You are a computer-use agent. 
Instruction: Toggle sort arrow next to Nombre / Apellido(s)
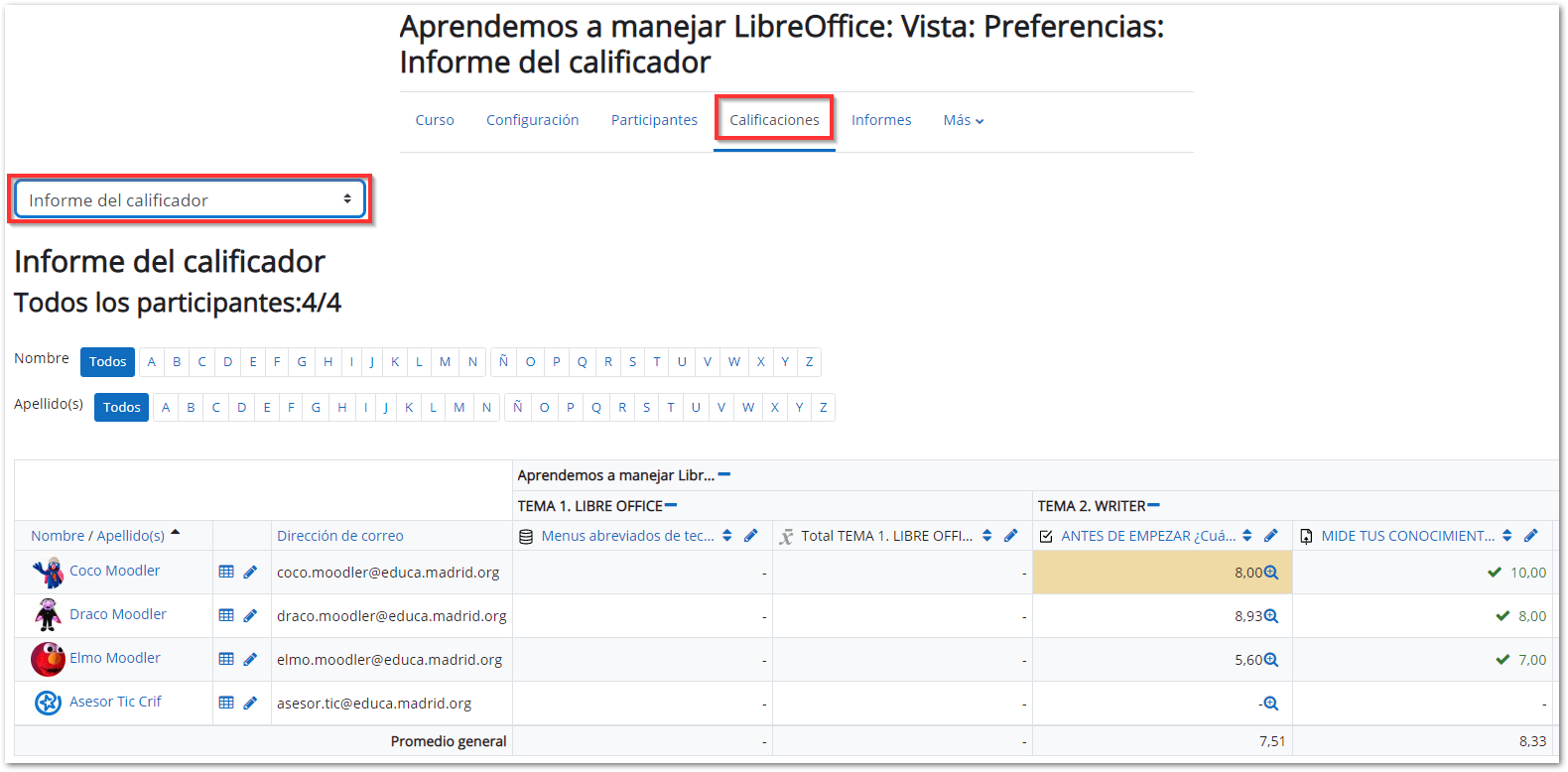[x=176, y=533]
